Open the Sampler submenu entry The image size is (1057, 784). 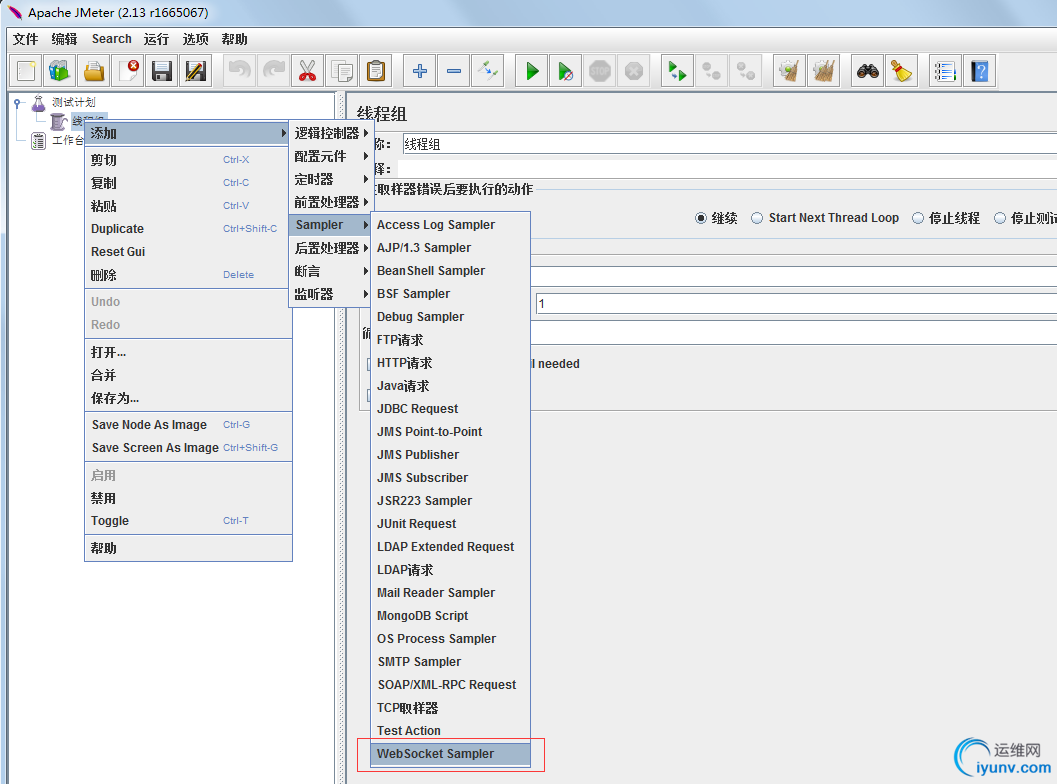(330, 225)
